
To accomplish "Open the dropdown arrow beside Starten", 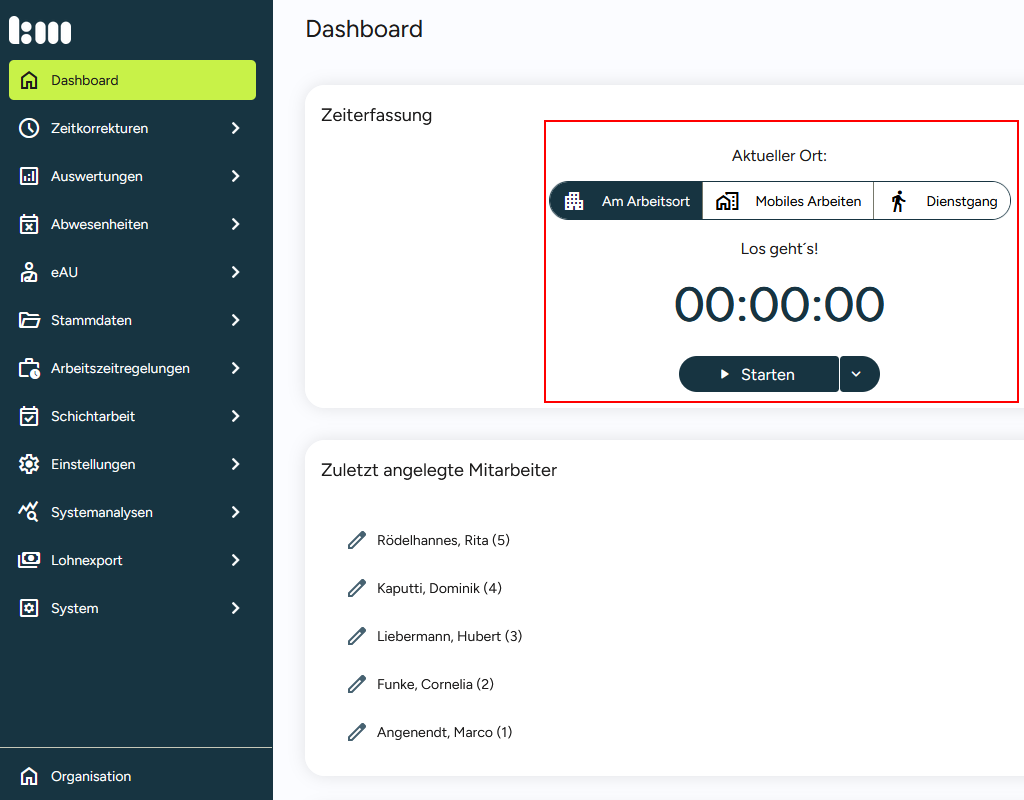I will [859, 374].
